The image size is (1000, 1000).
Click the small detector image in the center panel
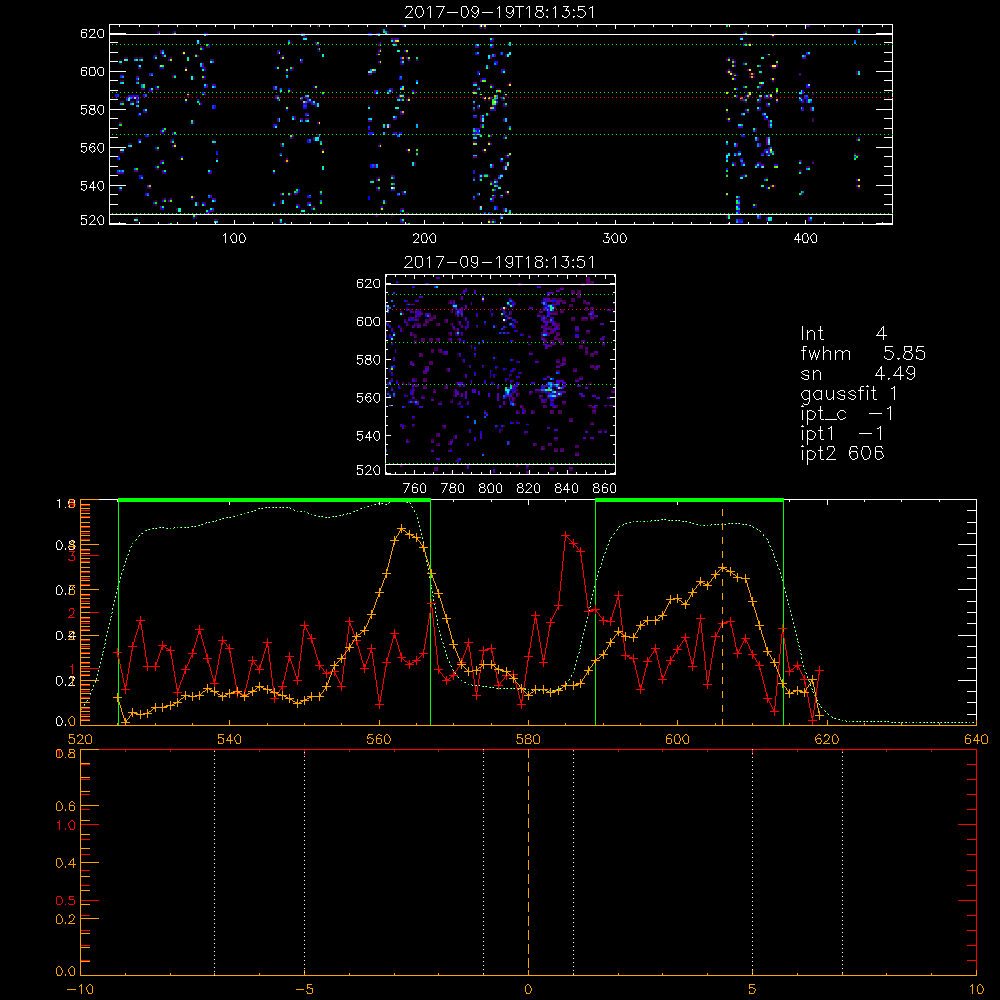[501, 374]
